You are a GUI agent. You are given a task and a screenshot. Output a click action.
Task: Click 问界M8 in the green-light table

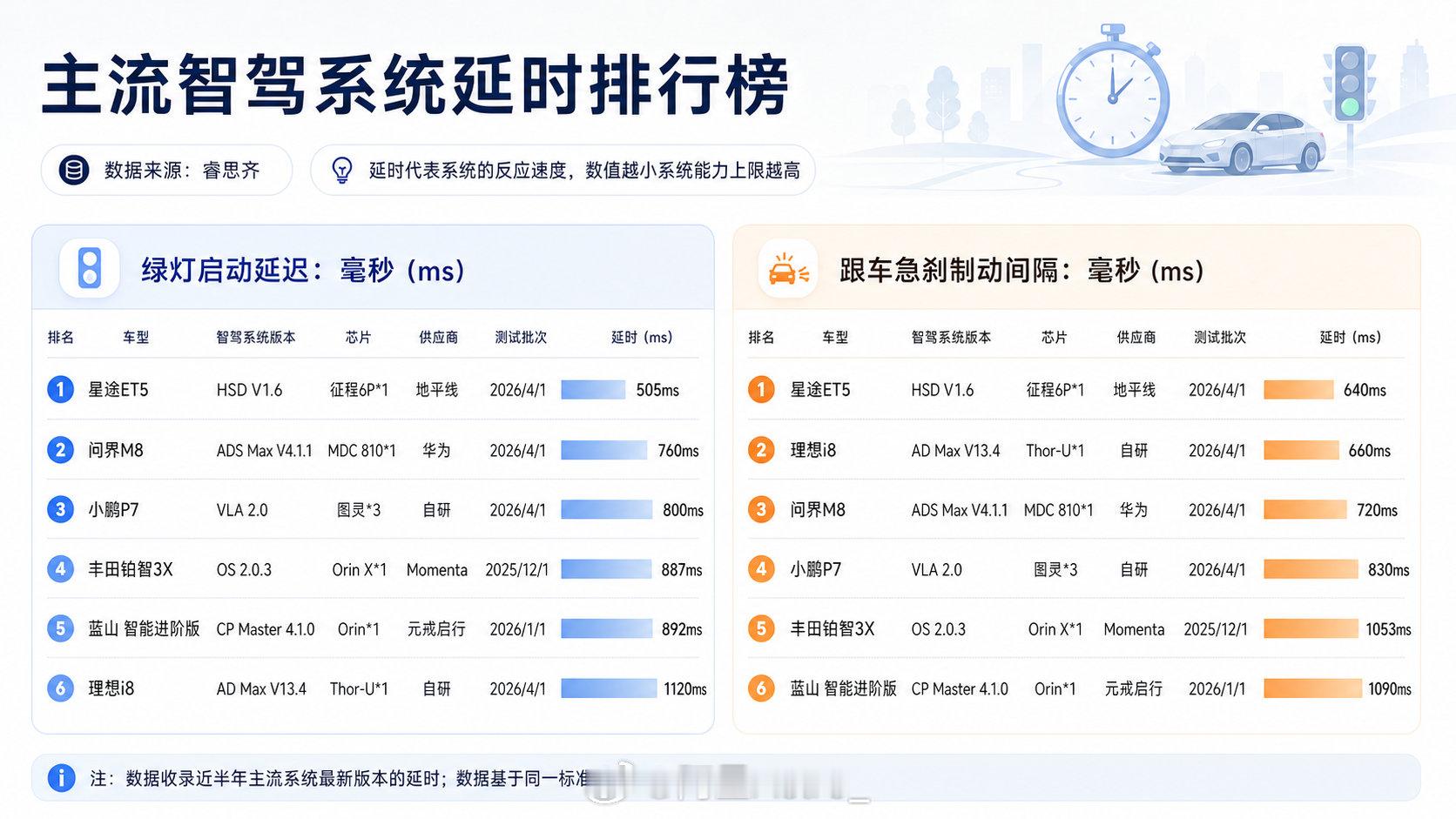pyautogui.click(x=115, y=450)
